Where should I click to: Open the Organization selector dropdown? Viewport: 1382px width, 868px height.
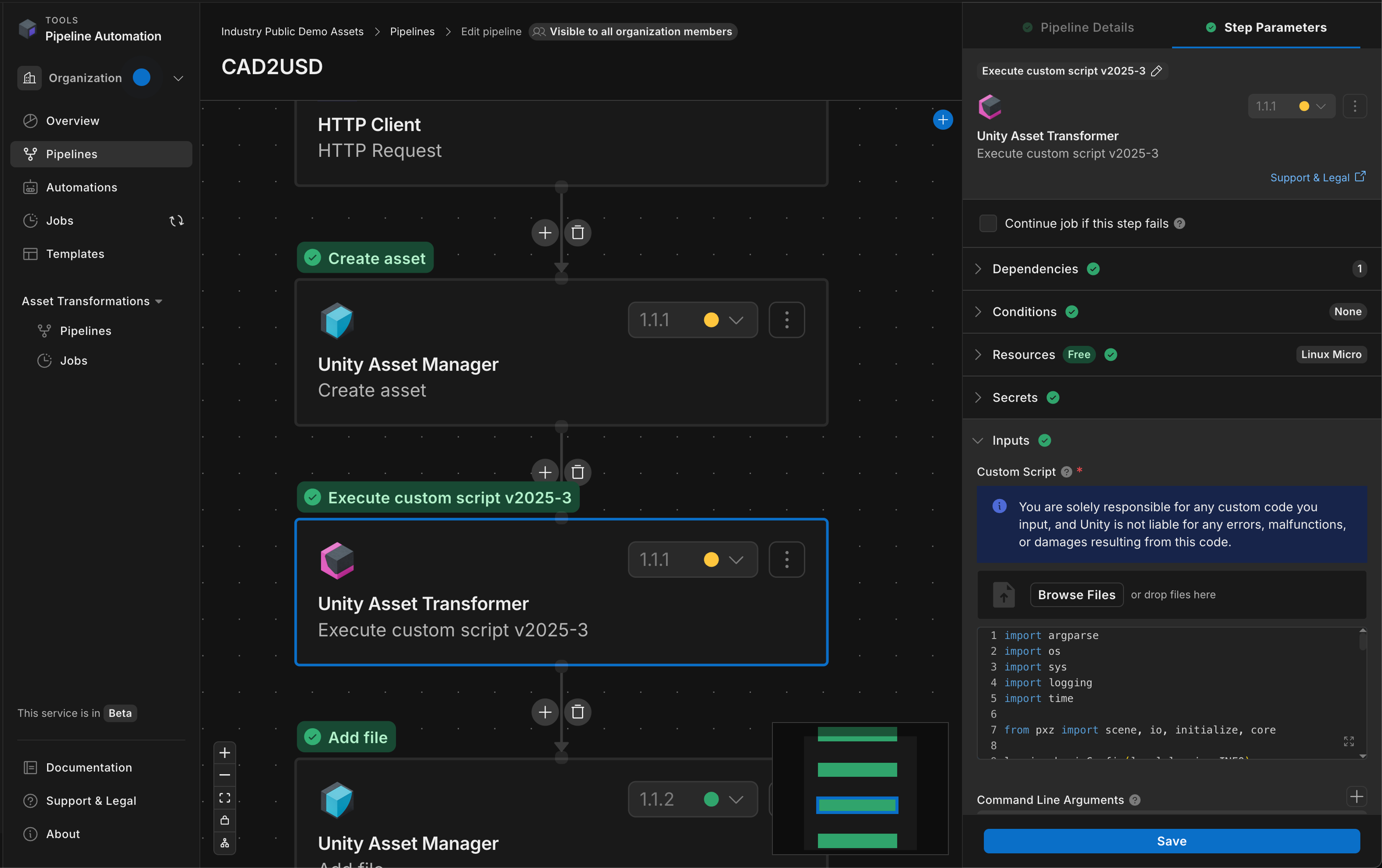[101, 77]
